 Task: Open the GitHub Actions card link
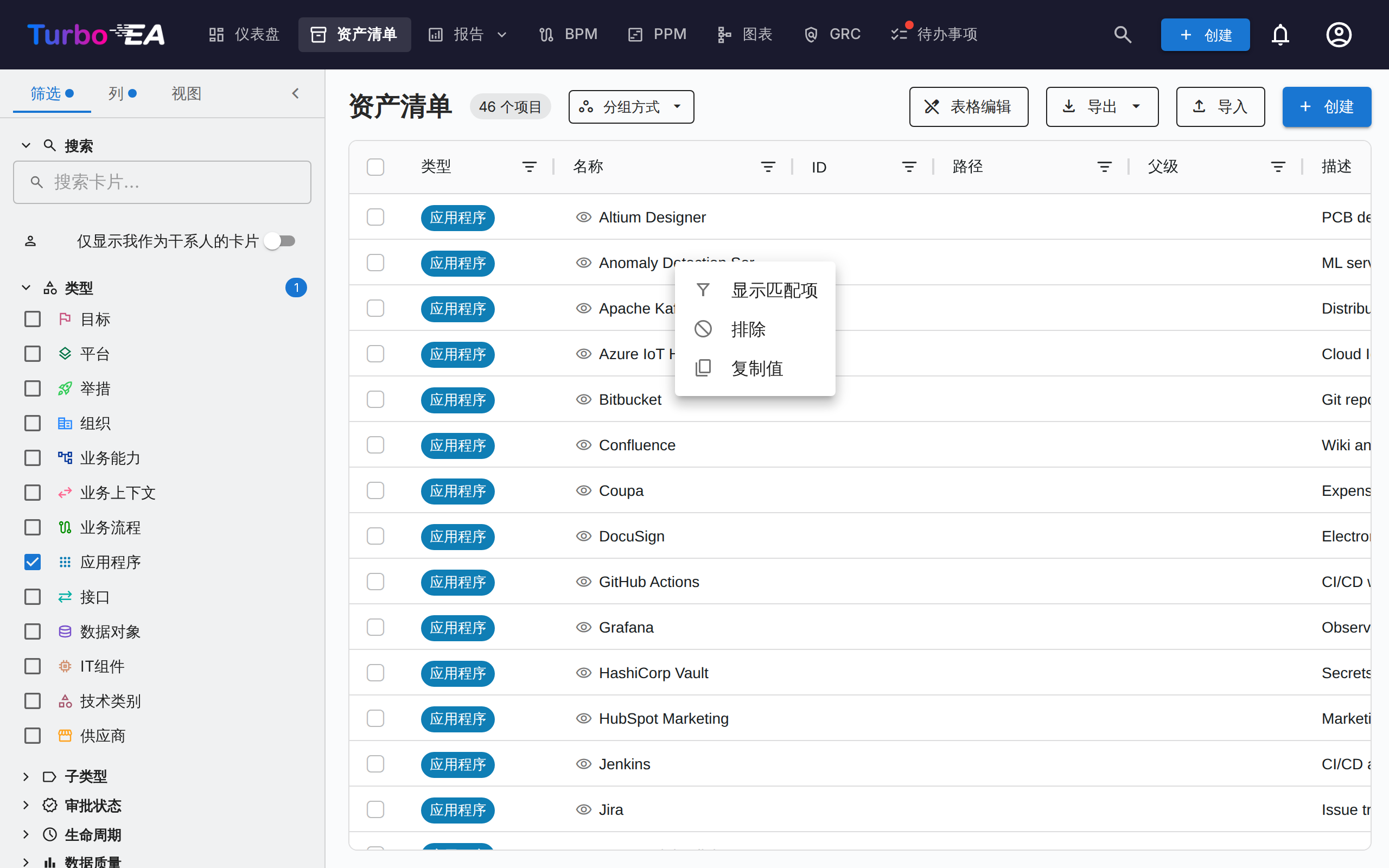click(649, 582)
